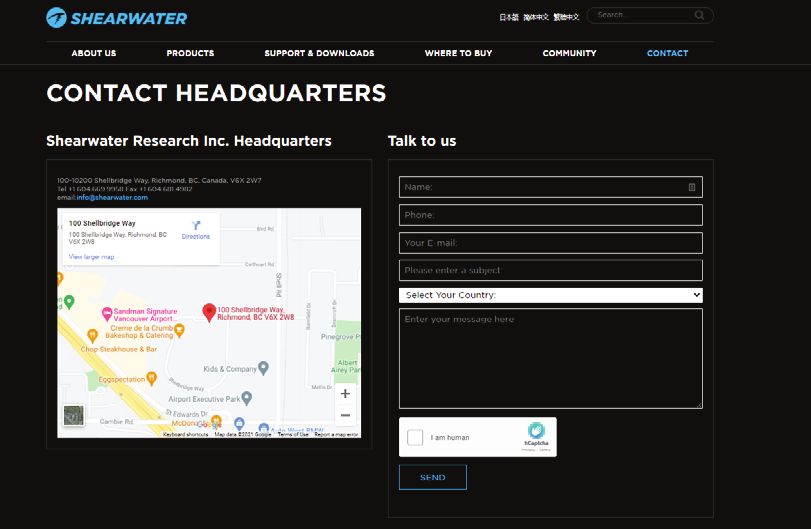
Task: Focus the Phone input field
Action: [x=551, y=215]
